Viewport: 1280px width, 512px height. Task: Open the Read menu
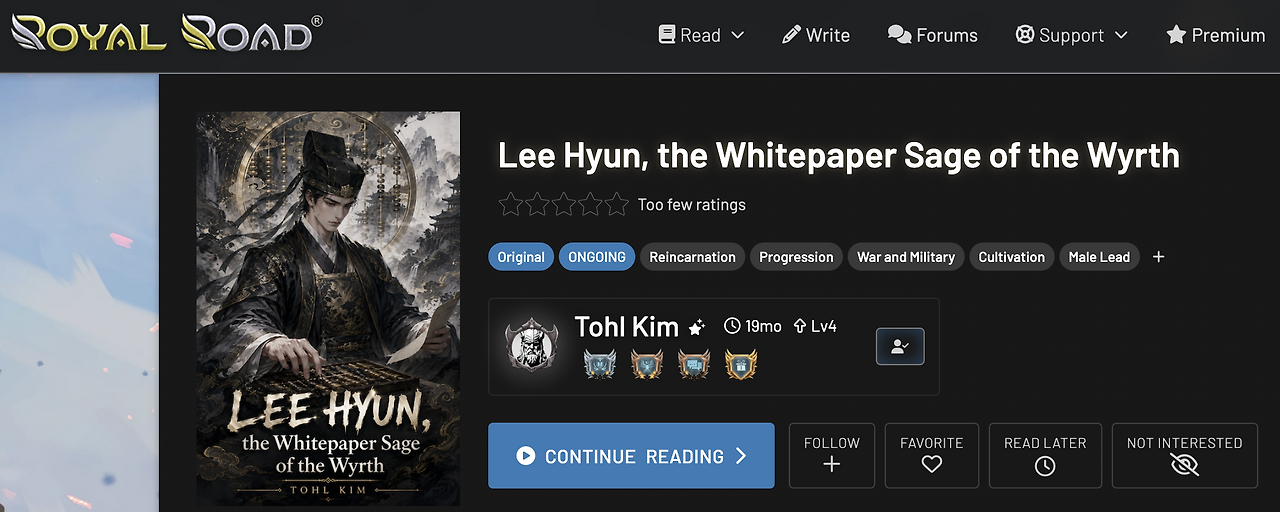pyautogui.click(x=701, y=35)
